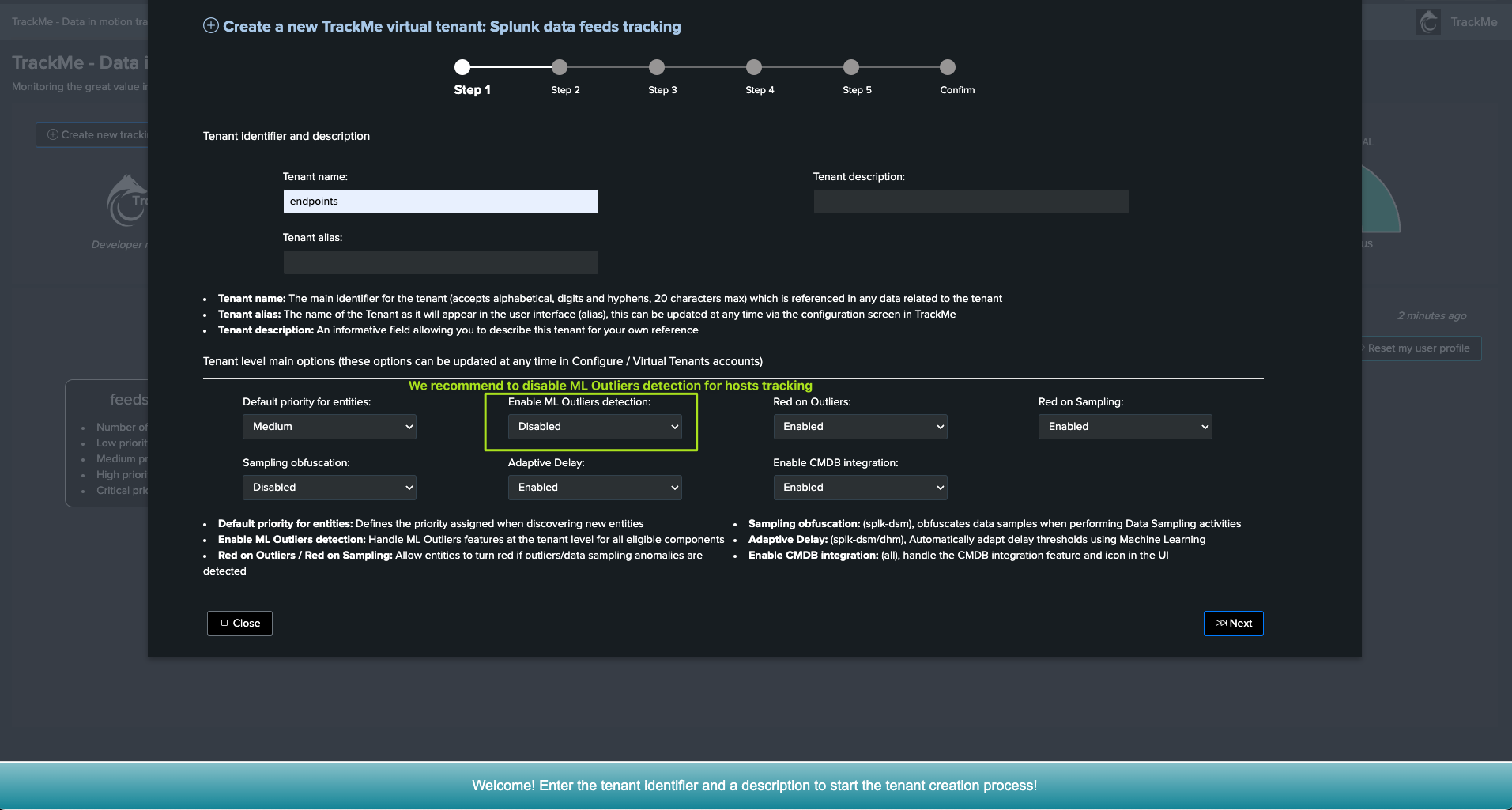The height and width of the screenshot is (810, 1512).
Task: Jump to Confirm progress marker
Action: (948, 67)
